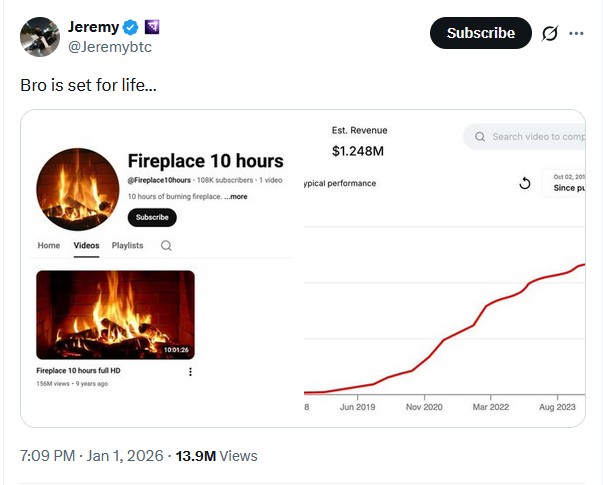This screenshot has height=485, width=603.
Task: Click the fireplace channel avatar image
Action: pyautogui.click(x=78, y=189)
